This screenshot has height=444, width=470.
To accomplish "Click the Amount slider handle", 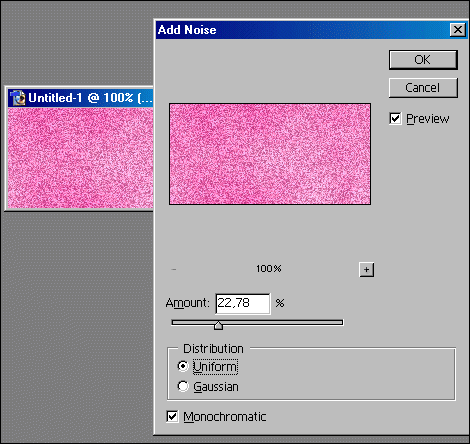I will click(x=218, y=325).
